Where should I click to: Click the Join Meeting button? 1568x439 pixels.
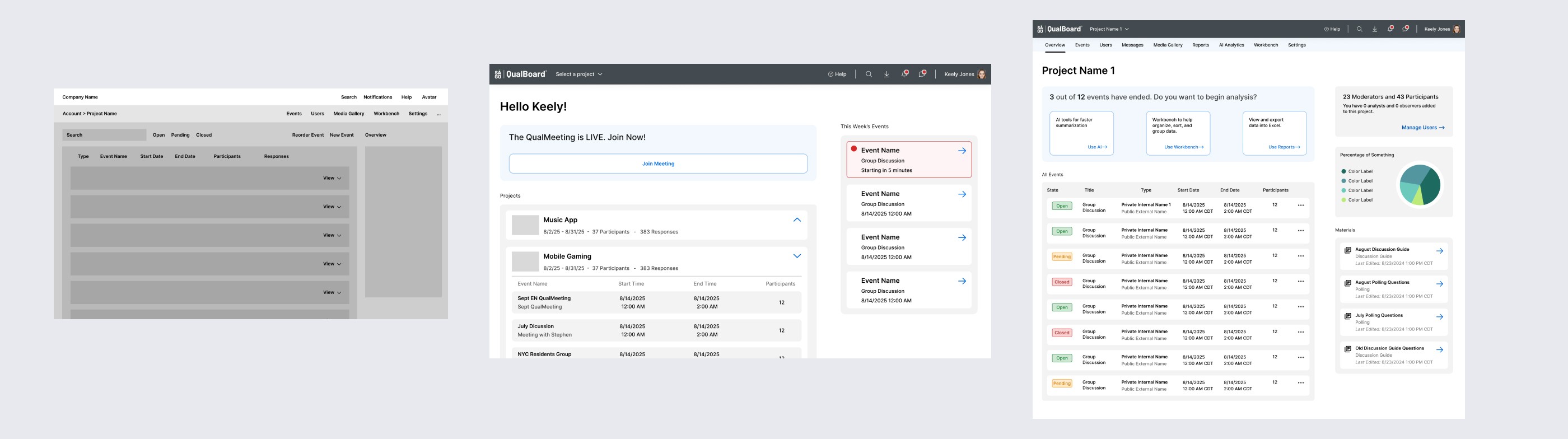click(658, 164)
